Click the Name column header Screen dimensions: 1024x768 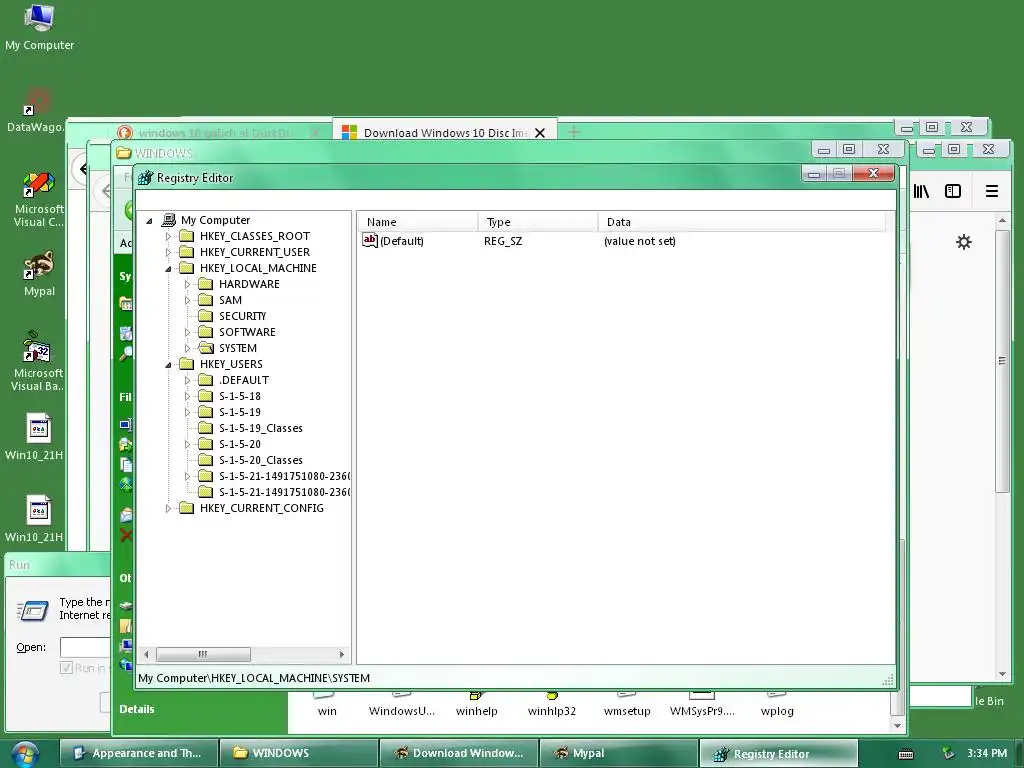417,222
